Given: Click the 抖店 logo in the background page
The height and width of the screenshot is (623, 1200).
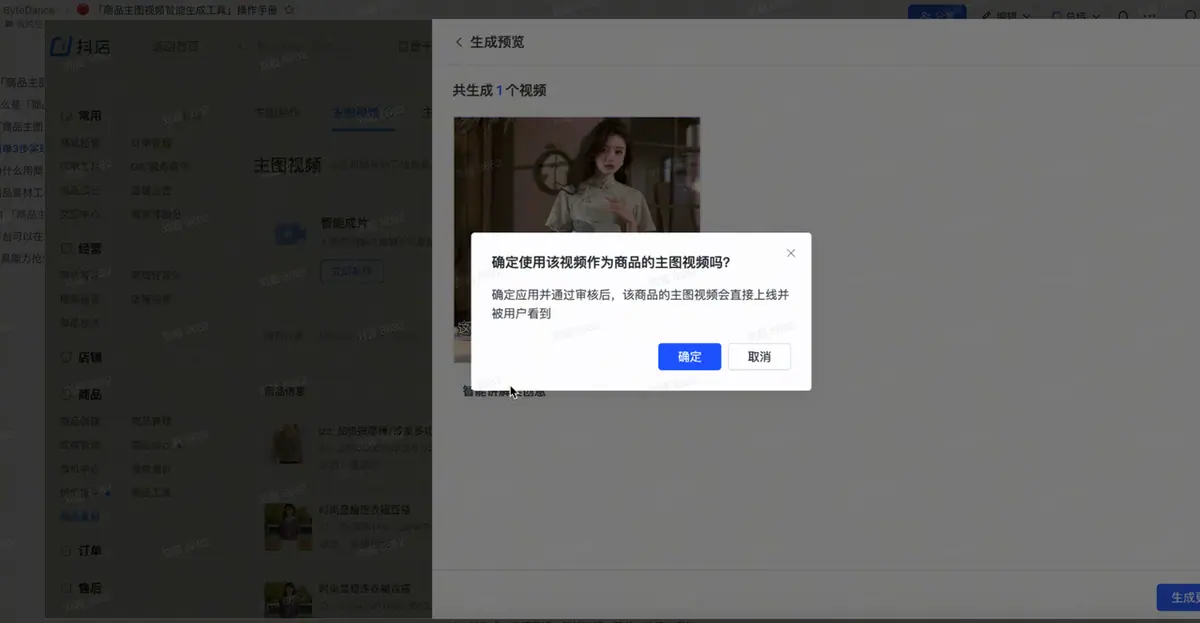Looking at the screenshot, I should (x=80, y=47).
